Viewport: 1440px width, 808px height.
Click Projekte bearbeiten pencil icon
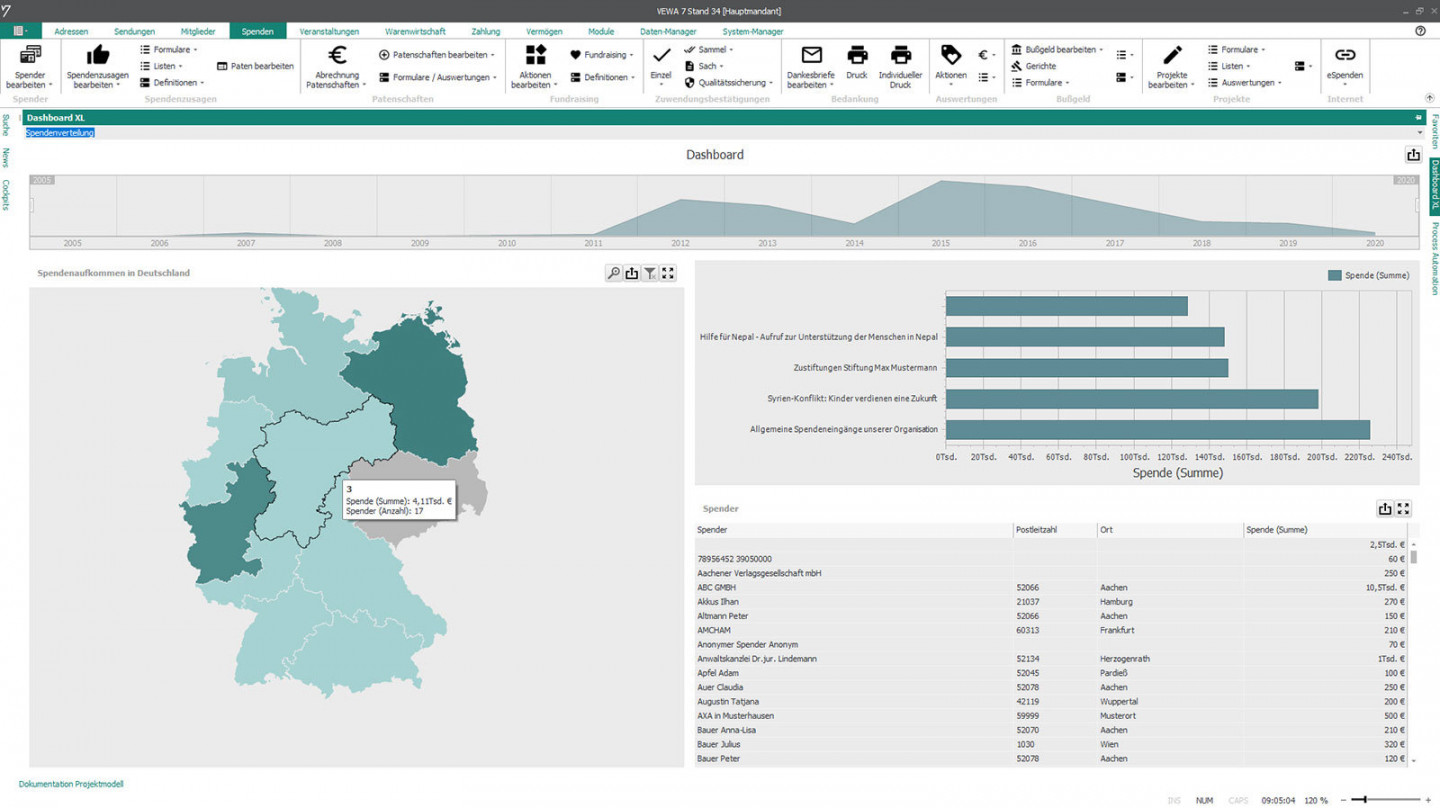click(1172, 55)
